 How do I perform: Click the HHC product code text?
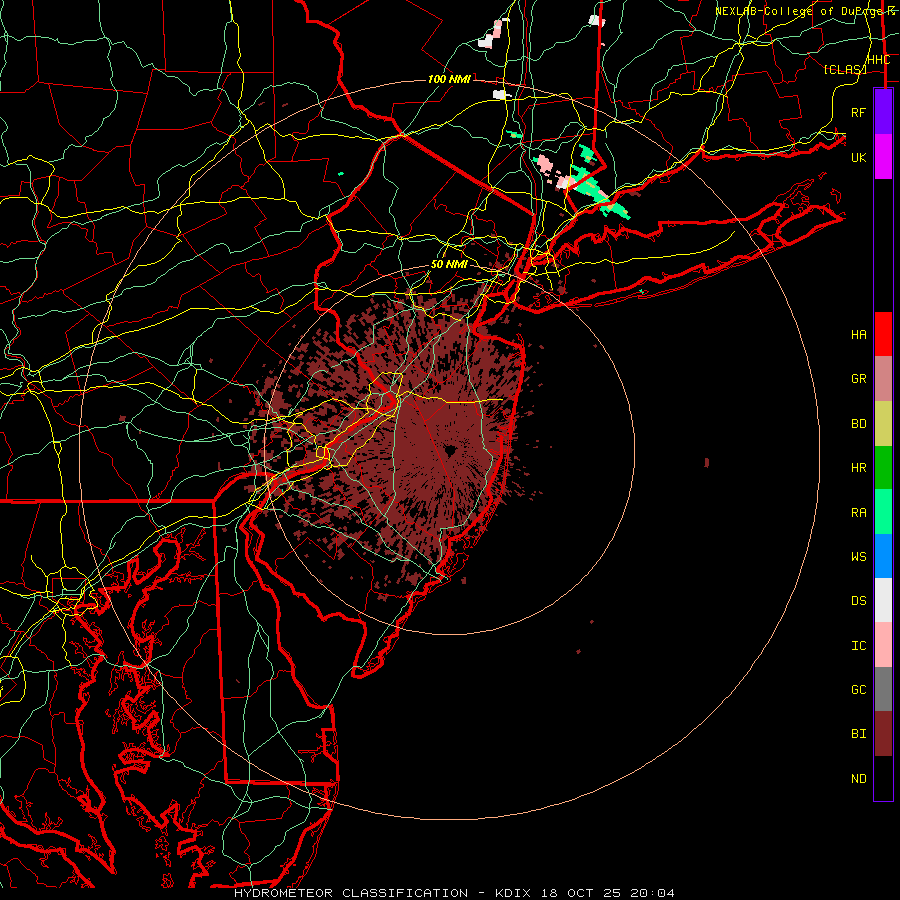point(879,60)
